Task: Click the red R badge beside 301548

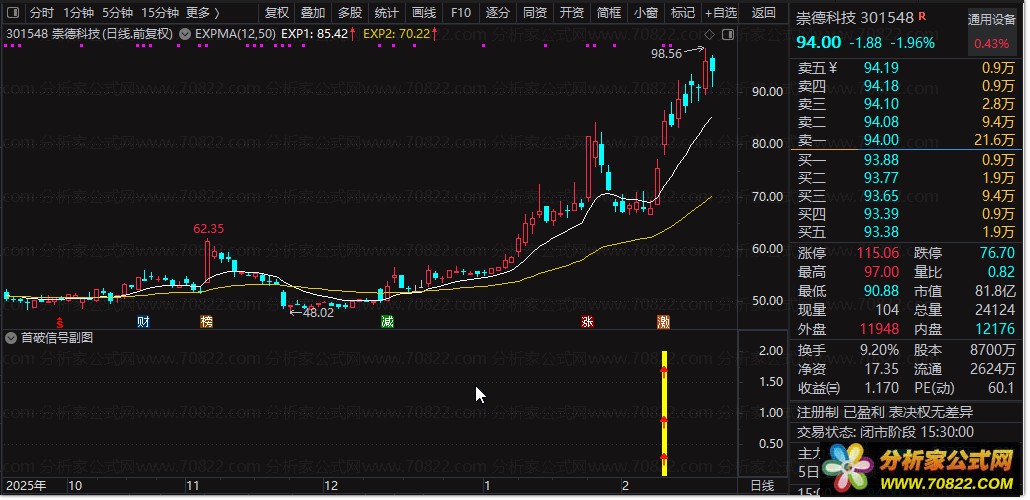Action: pyautogui.click(x=922, y=15)
